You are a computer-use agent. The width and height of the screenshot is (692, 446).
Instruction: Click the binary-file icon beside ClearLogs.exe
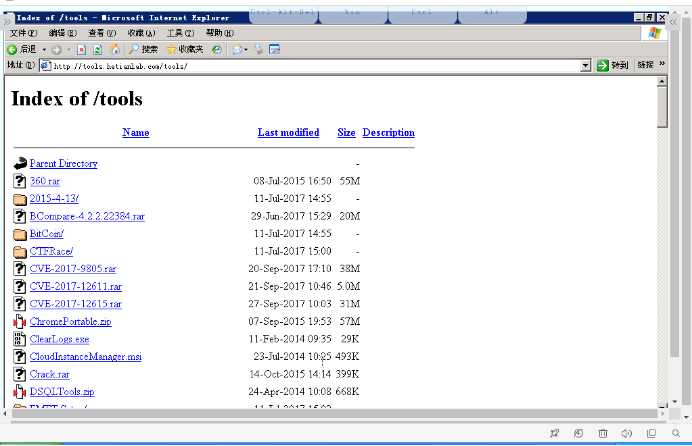click(20, 339)
